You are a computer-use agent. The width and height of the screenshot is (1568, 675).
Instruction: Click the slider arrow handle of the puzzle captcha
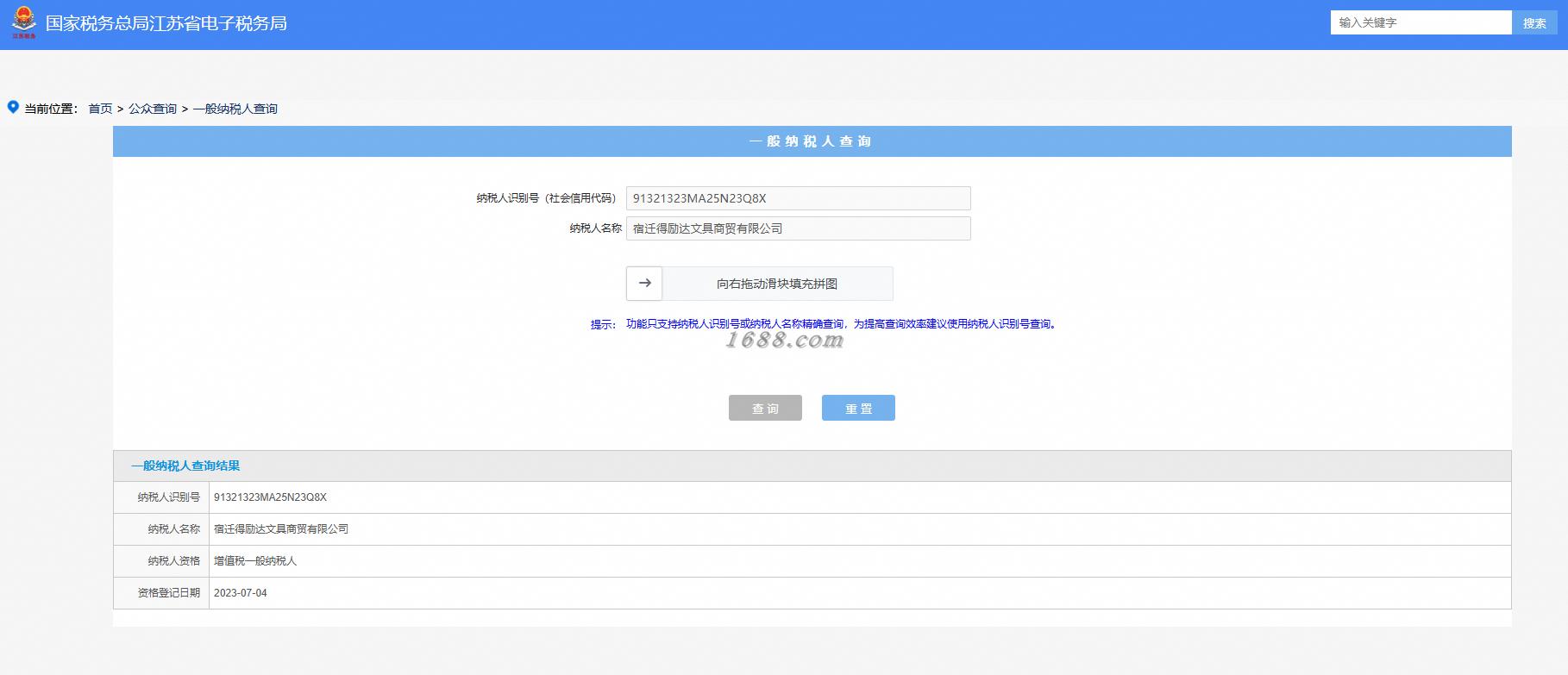tap(644, 283)
